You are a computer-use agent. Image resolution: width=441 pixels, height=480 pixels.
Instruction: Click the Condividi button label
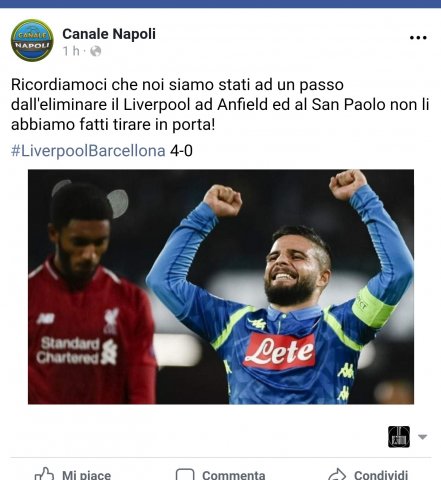click(x=381, y=475)
